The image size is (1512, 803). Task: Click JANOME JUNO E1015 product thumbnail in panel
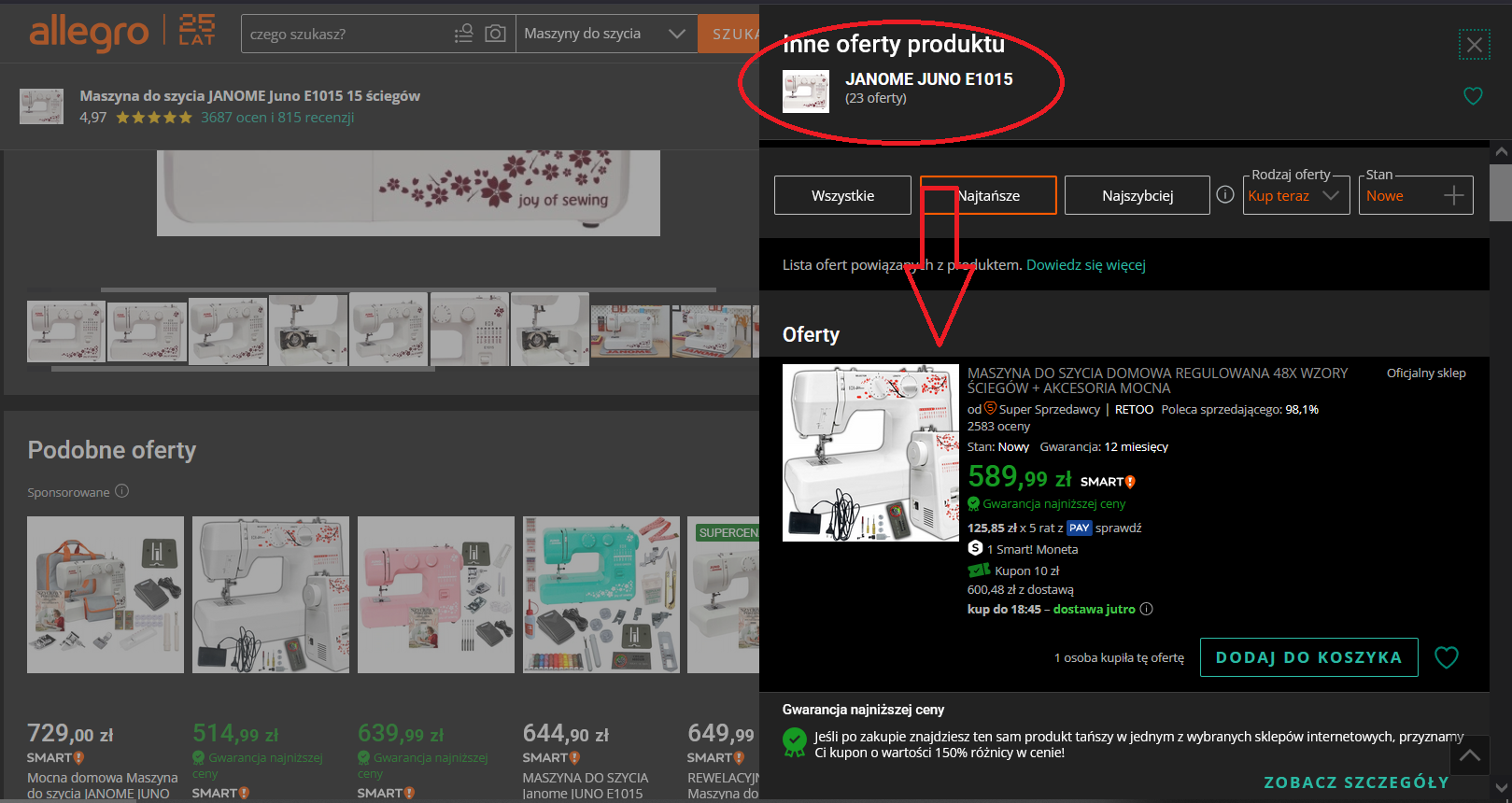click(x=806, y=92)
